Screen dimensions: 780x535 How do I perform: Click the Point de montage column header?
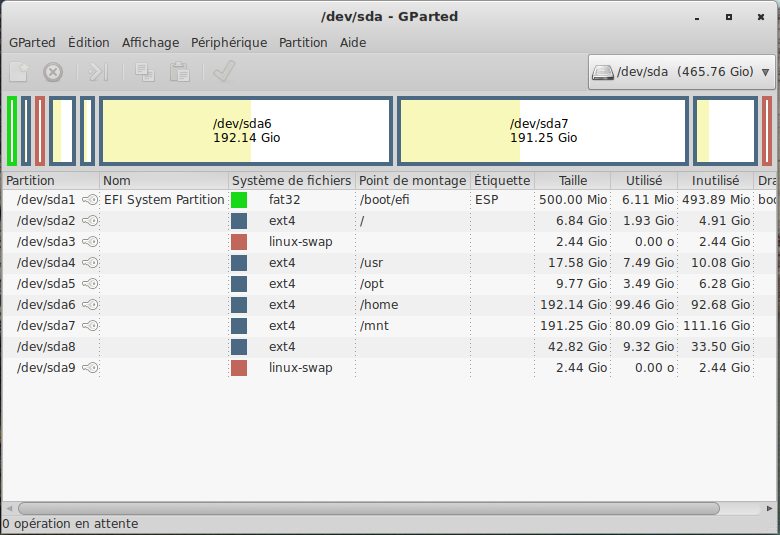tap(412, 181)
